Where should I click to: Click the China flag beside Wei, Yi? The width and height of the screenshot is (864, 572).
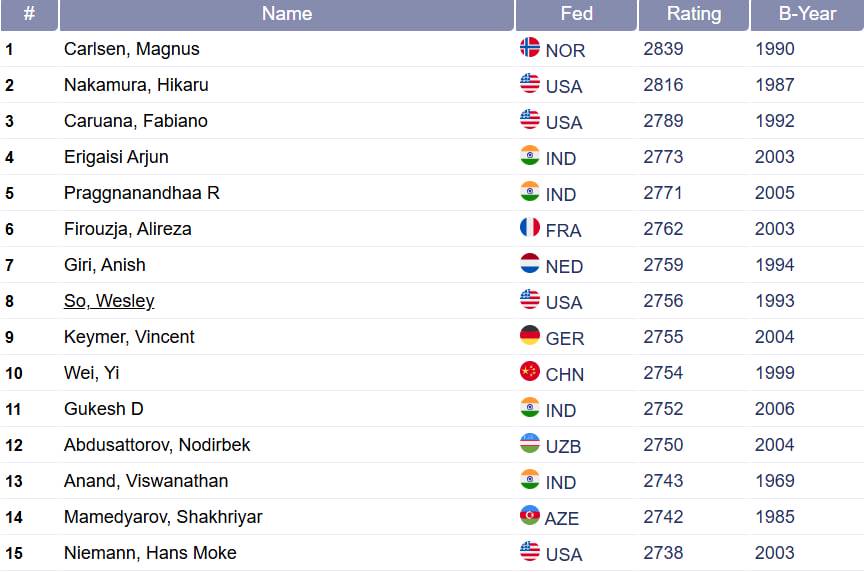530,372
